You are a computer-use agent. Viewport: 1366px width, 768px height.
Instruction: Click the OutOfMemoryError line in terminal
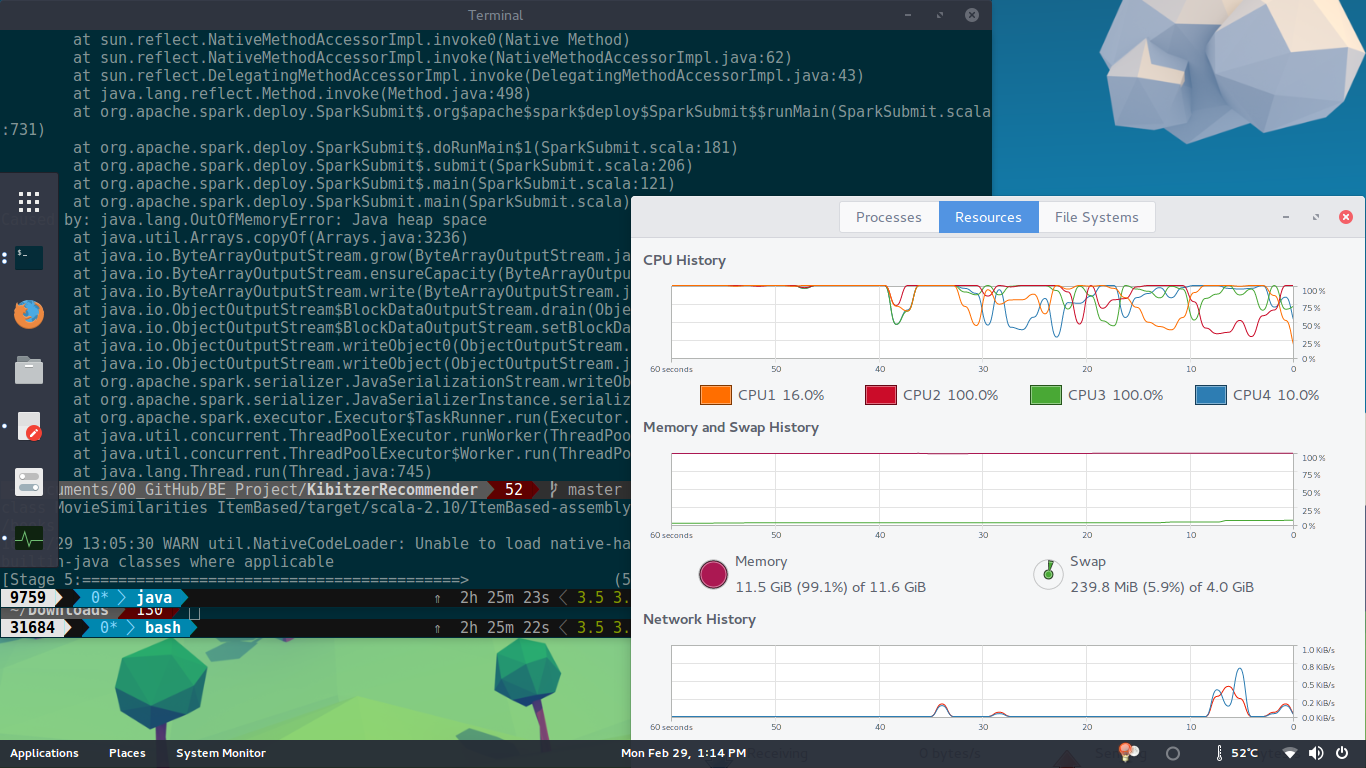pos(275,220)
